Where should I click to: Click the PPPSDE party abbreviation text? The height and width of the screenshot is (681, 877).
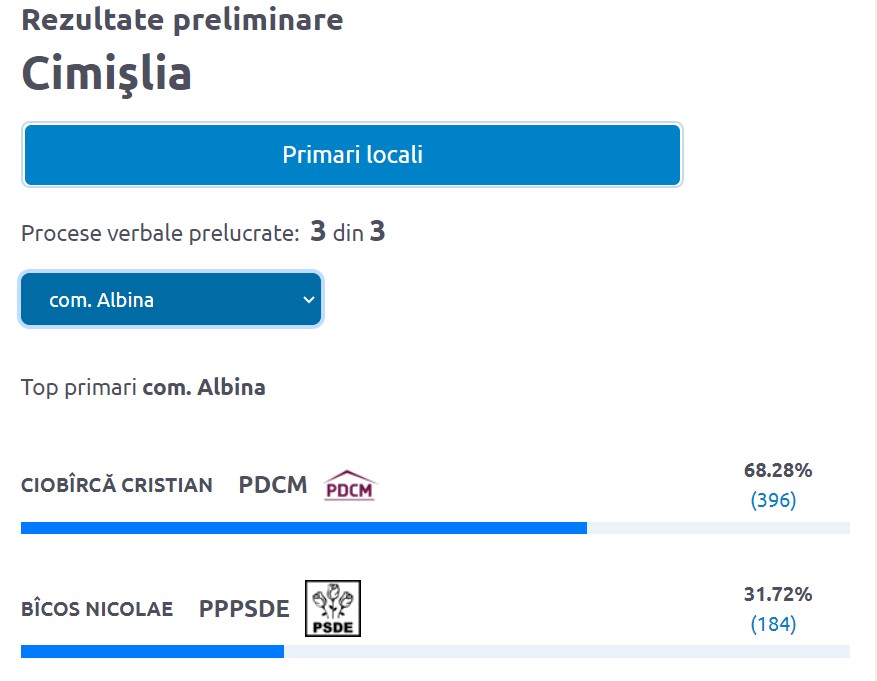click(244, 608)
